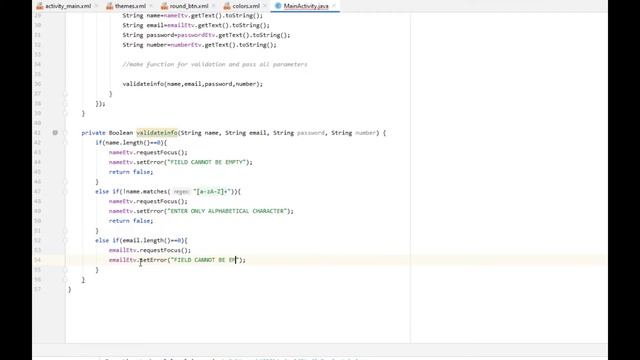Toggle the fold marker at line 37
Image resolution: width=640 pixels, height=360 pixels.
click(x=65, y=93)
